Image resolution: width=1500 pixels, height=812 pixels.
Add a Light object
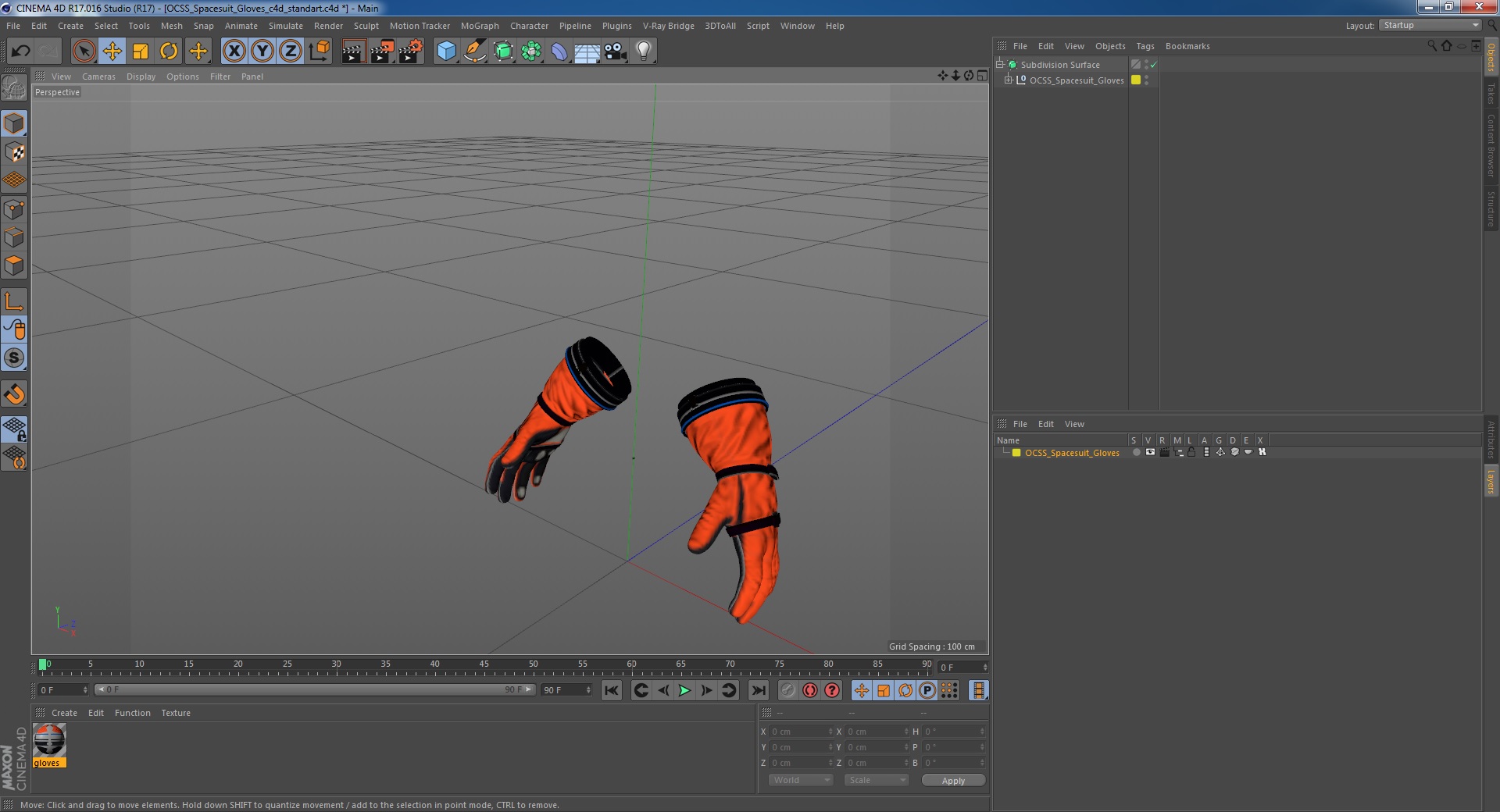pyautogui.click(x=644, y=52)
